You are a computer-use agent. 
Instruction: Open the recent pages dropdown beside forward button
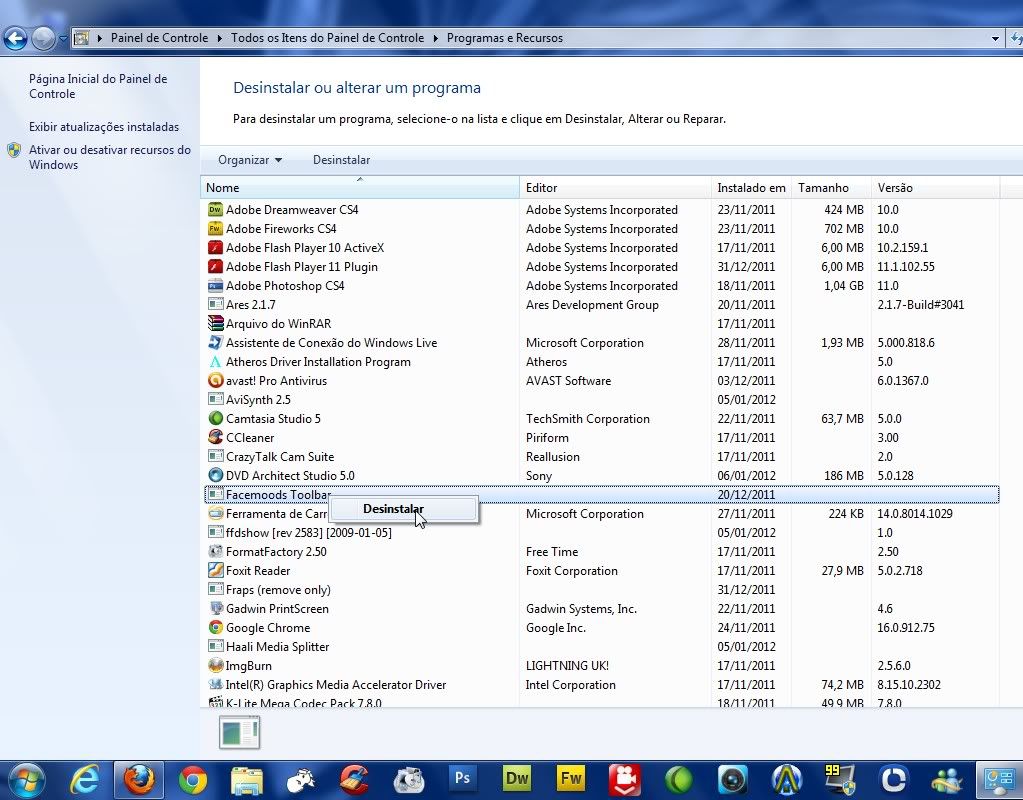(63, 39)
